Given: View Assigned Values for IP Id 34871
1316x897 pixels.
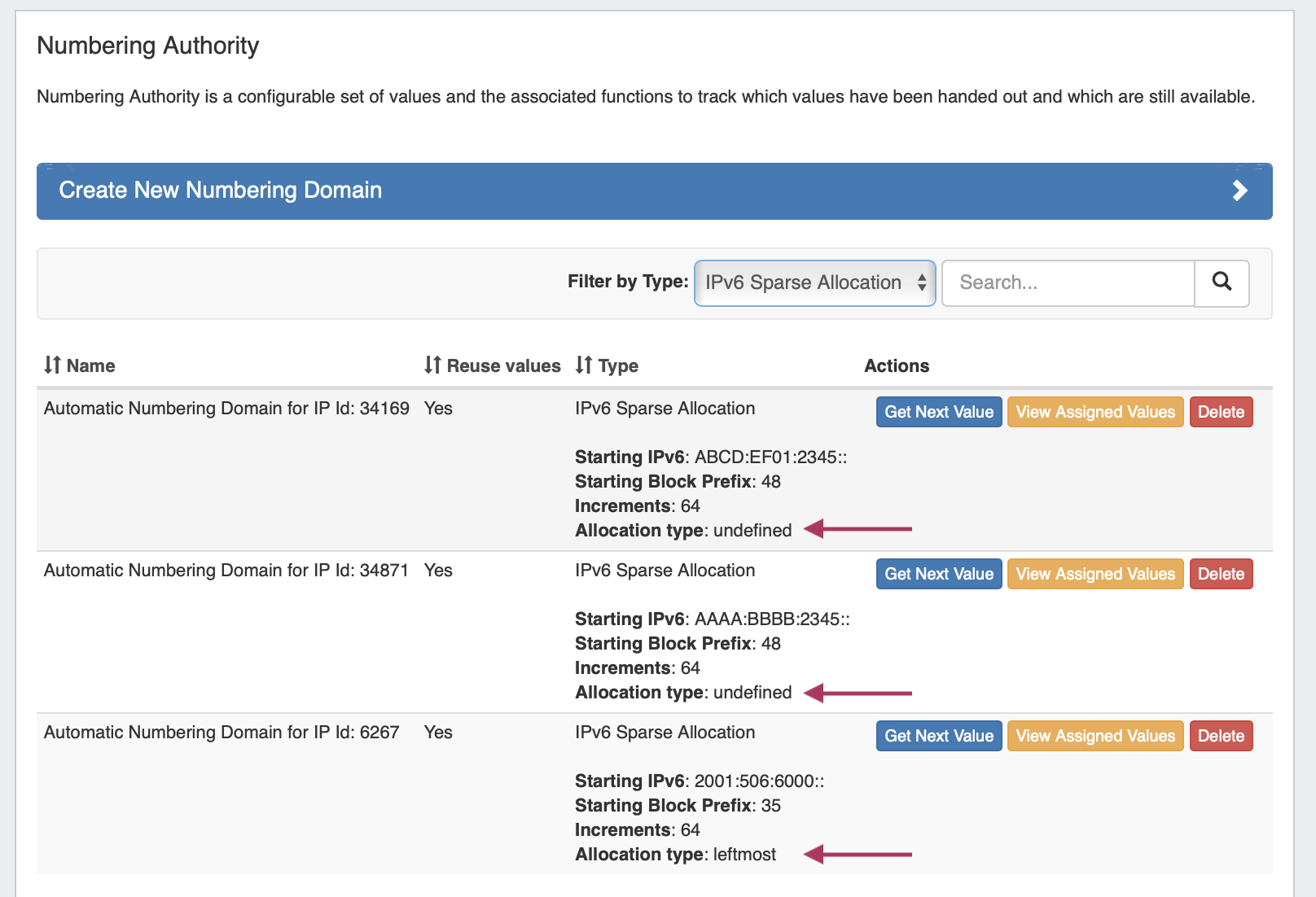Looking at the screenshot, I should point(1095,574).
